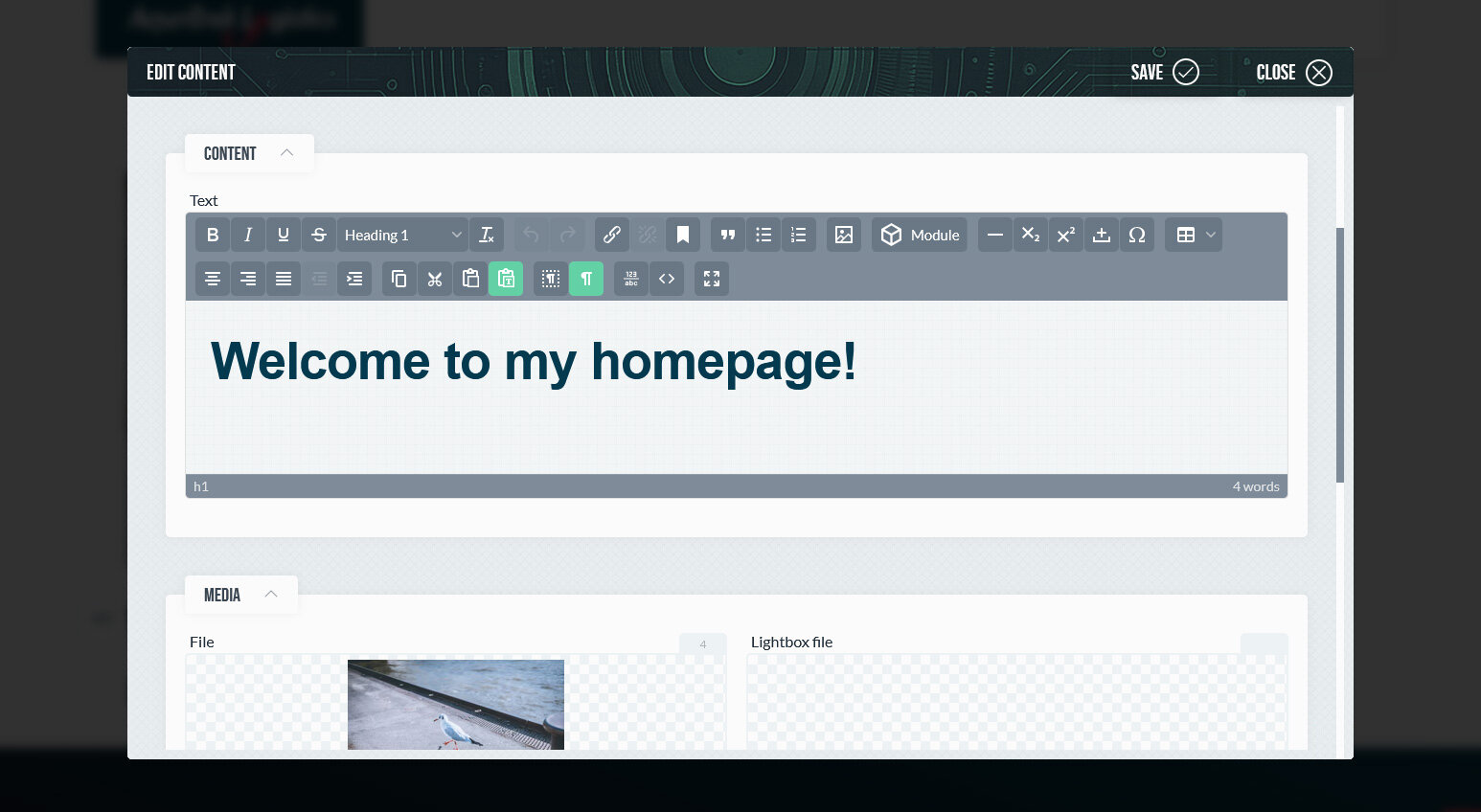This screenshot has height=812, width=1481.
Task: Collapse the Content section
Action: pyautogui.click(x=286, y=153)
